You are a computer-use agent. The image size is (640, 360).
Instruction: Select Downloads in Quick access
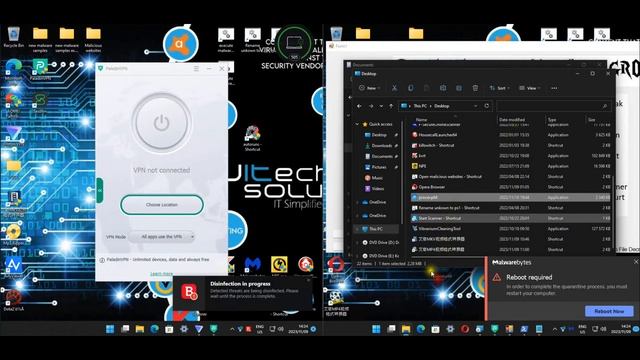point(382,145)
